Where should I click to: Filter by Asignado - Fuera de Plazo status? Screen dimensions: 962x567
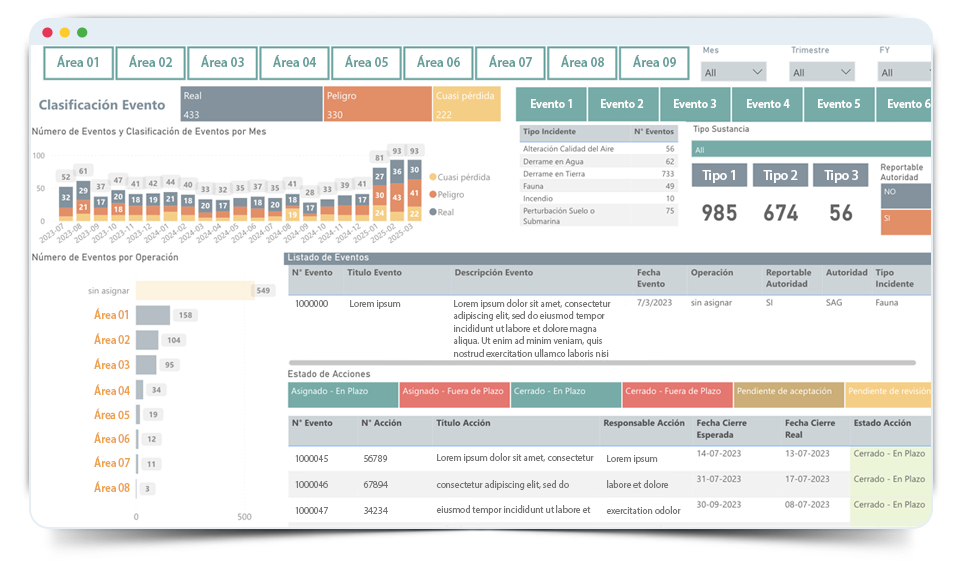(x=453, y=393)
